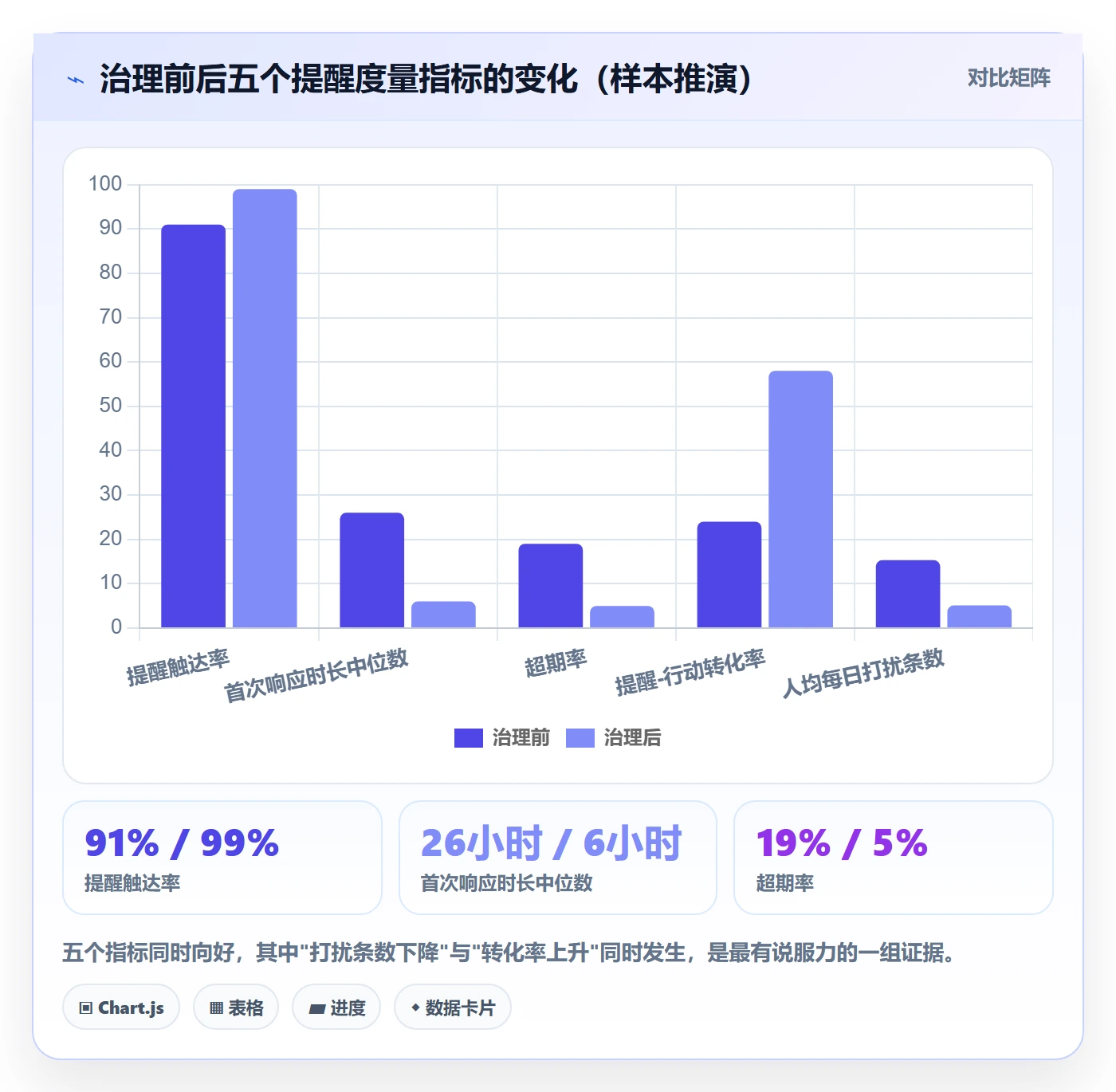
Task: Click the lightning bolt icon beside the title
Action: pos(76,80)
